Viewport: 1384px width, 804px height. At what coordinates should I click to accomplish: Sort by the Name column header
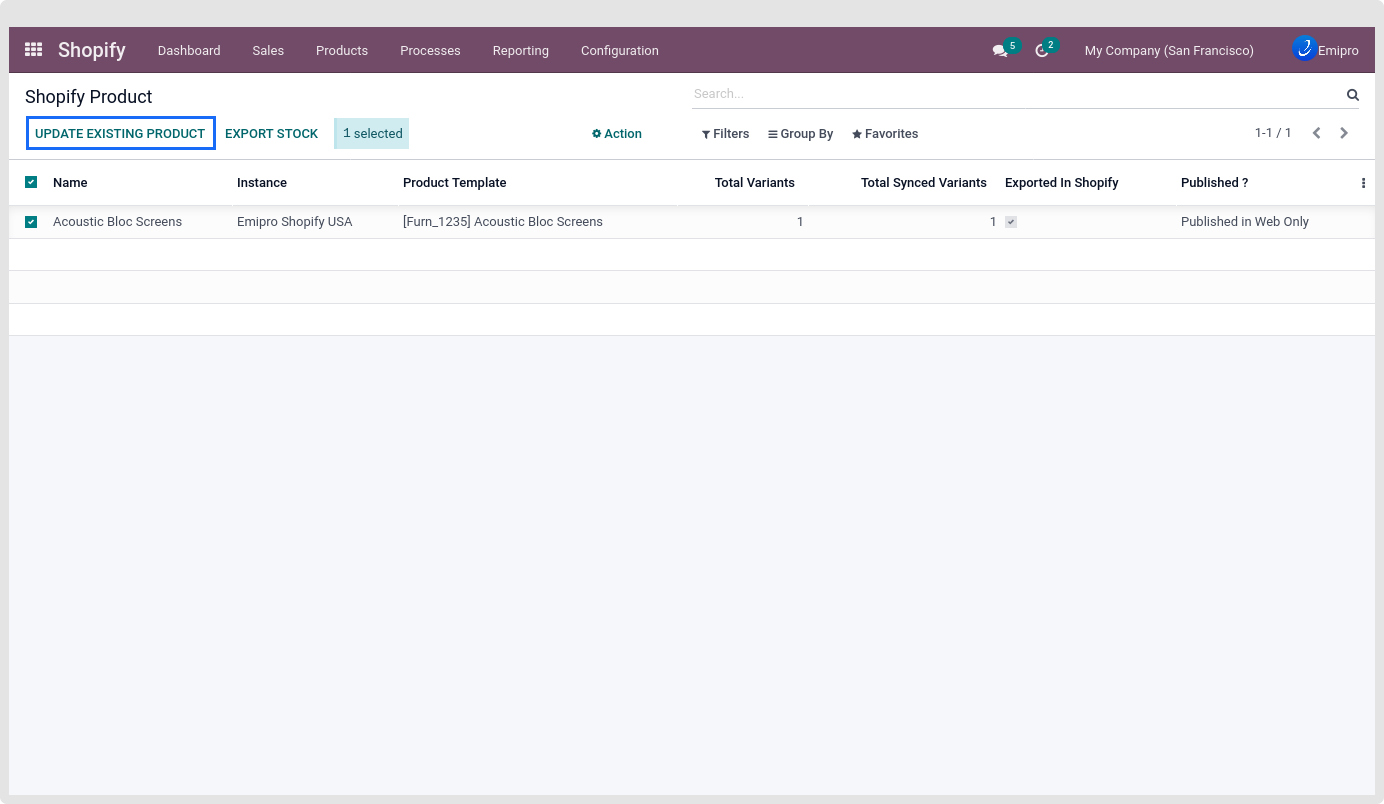pos(70,183)
